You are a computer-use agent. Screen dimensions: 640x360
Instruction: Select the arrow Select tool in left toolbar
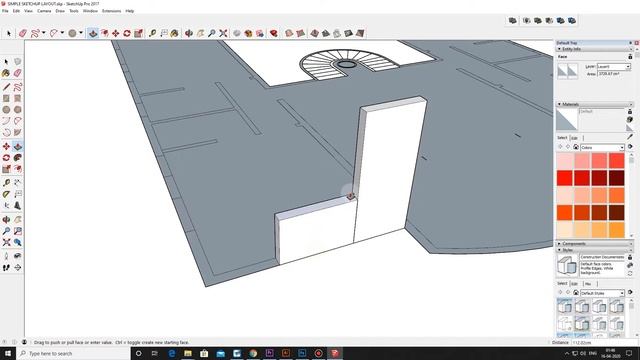point(6,62)
